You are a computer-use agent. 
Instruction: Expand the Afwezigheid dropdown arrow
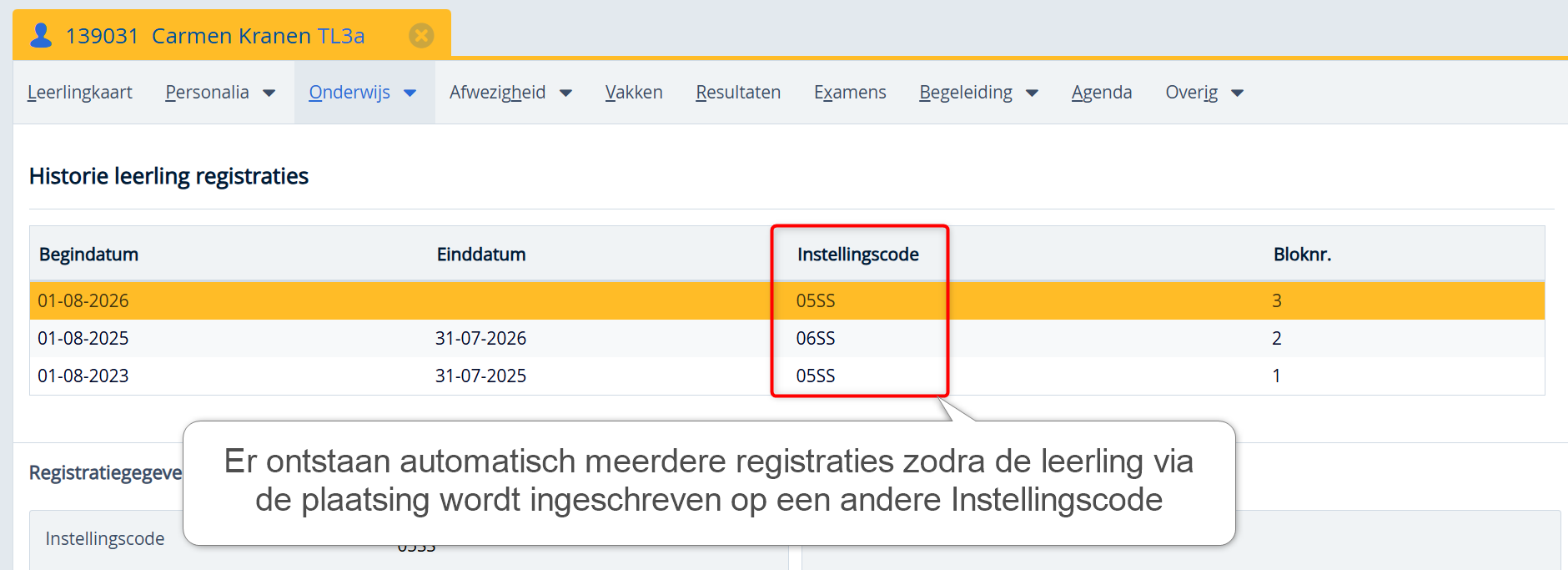(x=566, y=93)
